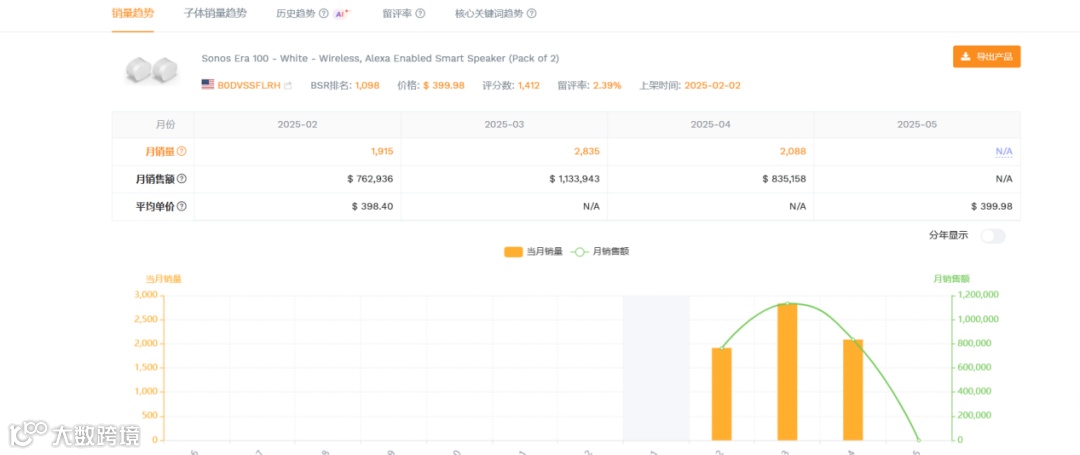Viewport: 1080px width, 455px height.
Task: Click the help icon next to 月销量
Action: click(x=182, y=151)
